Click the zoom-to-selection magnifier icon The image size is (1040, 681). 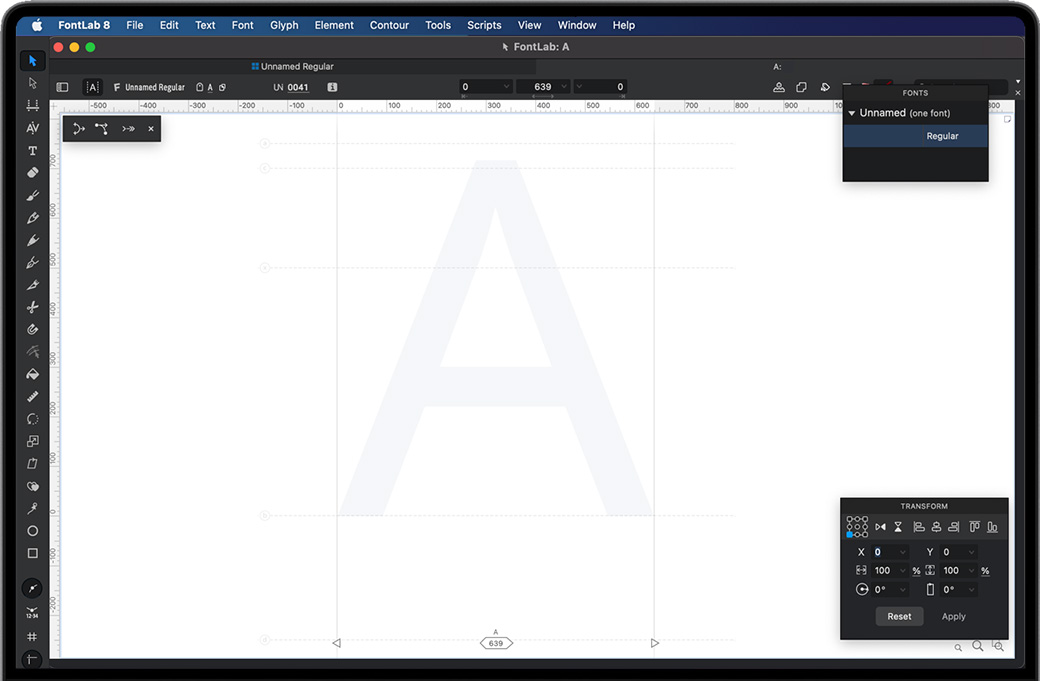pyautogui.click(x=998, y=646)
